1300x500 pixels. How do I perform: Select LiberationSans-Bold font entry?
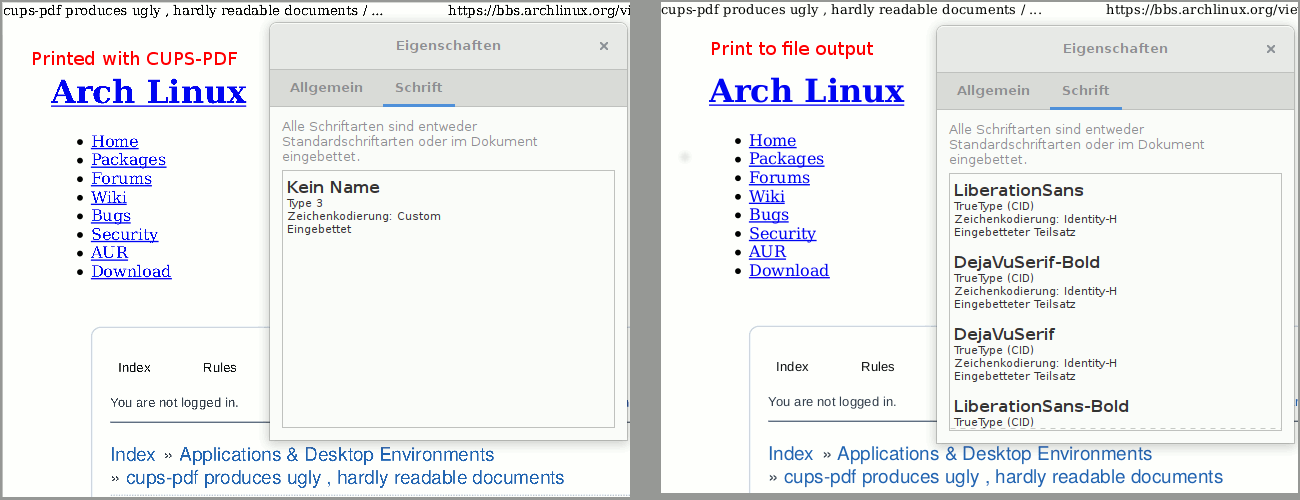click(1115, 413)
